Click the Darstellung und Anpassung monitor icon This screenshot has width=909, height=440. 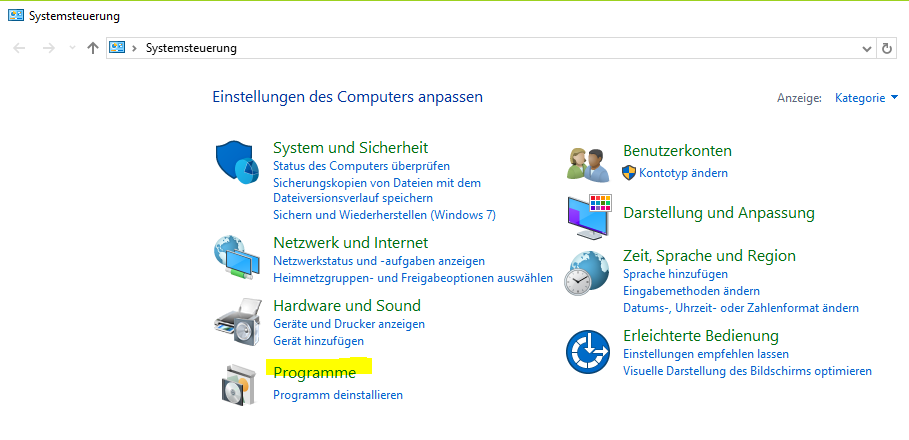(x=589, y=217)
